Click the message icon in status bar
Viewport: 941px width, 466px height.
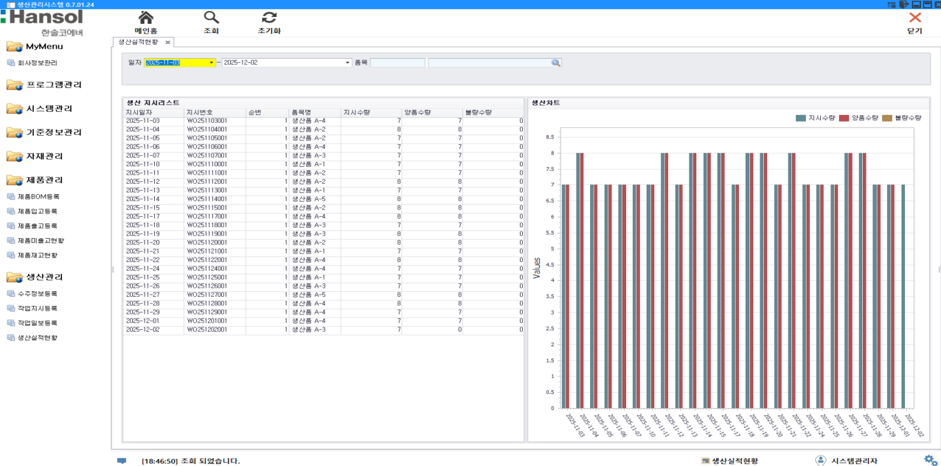122,461
